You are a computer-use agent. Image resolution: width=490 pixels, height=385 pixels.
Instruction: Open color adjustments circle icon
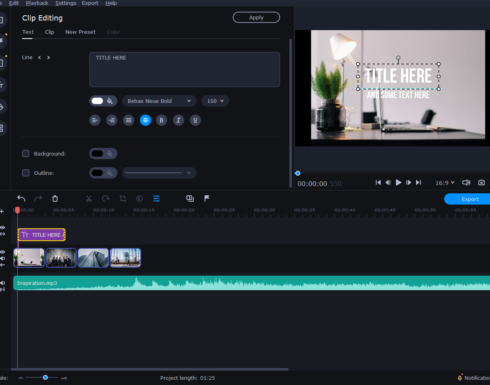pyautogui.click(x=139, y=199)
